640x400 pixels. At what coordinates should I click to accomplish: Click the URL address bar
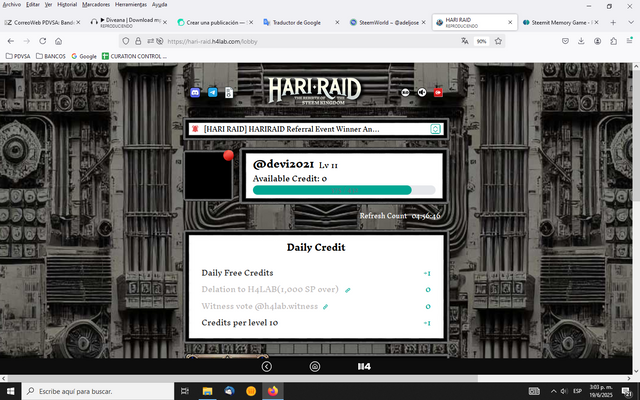point(310,41)
